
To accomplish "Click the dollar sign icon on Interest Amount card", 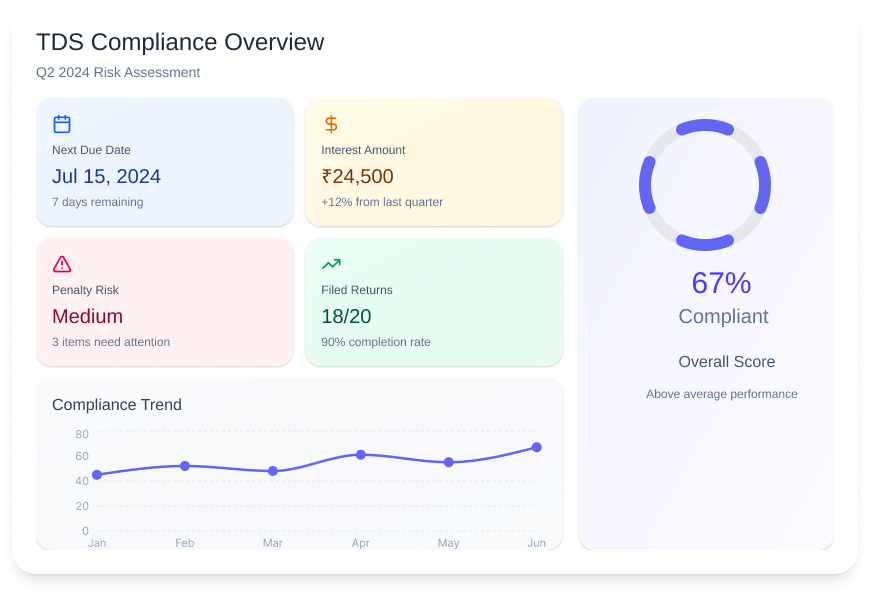I will [331, 124].
